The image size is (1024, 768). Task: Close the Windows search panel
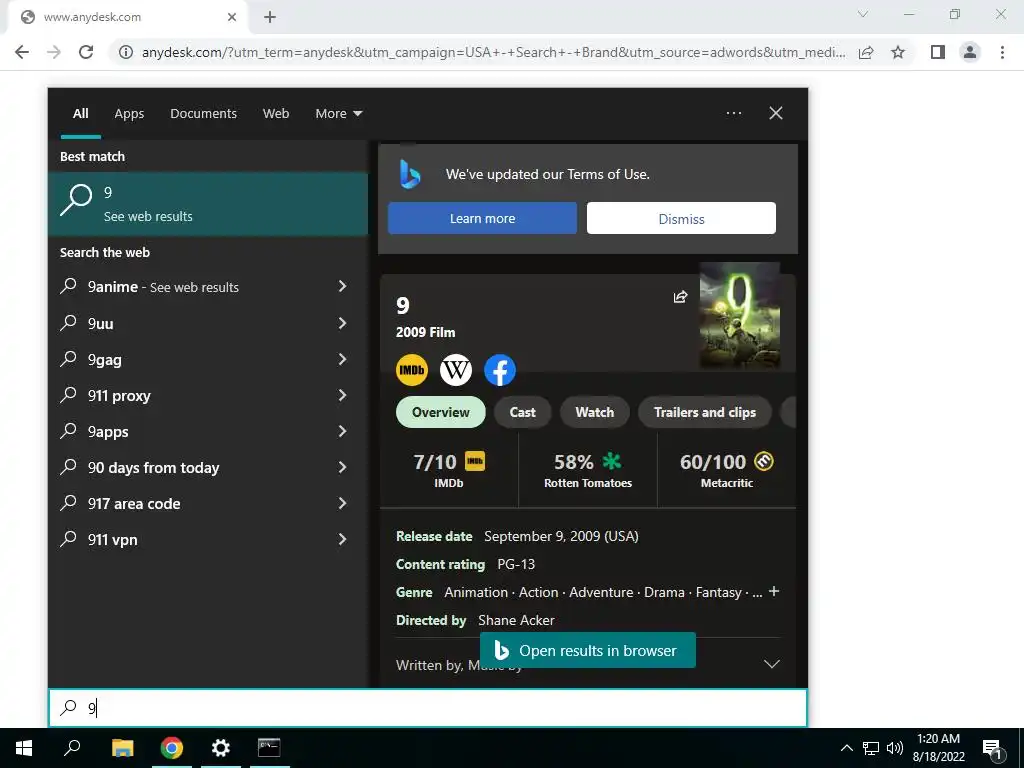(776, 113)
